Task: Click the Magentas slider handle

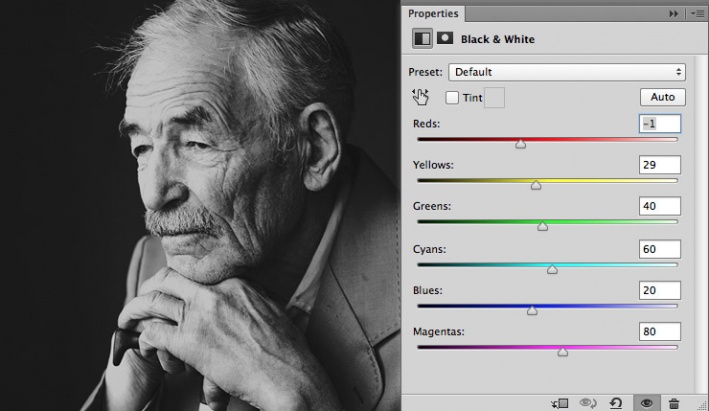Action: coord(562,351)
